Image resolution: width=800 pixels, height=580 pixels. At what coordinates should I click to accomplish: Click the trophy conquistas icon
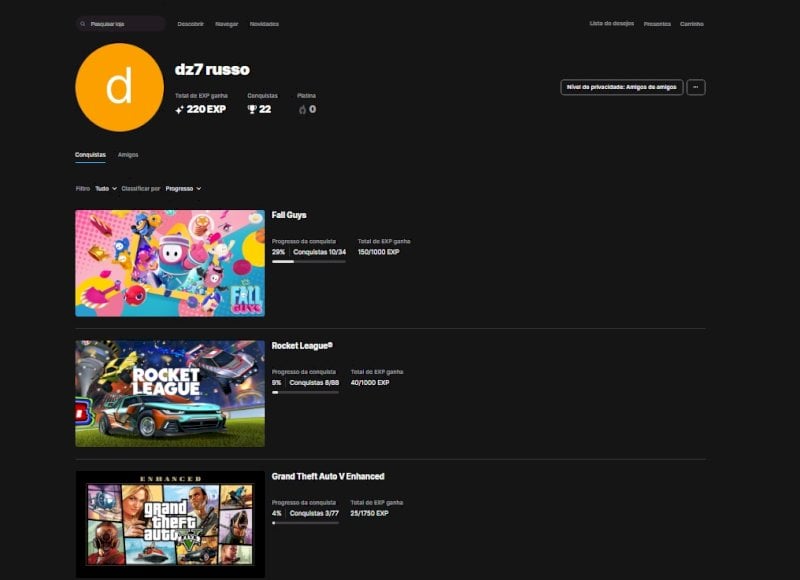coord(252,109)
